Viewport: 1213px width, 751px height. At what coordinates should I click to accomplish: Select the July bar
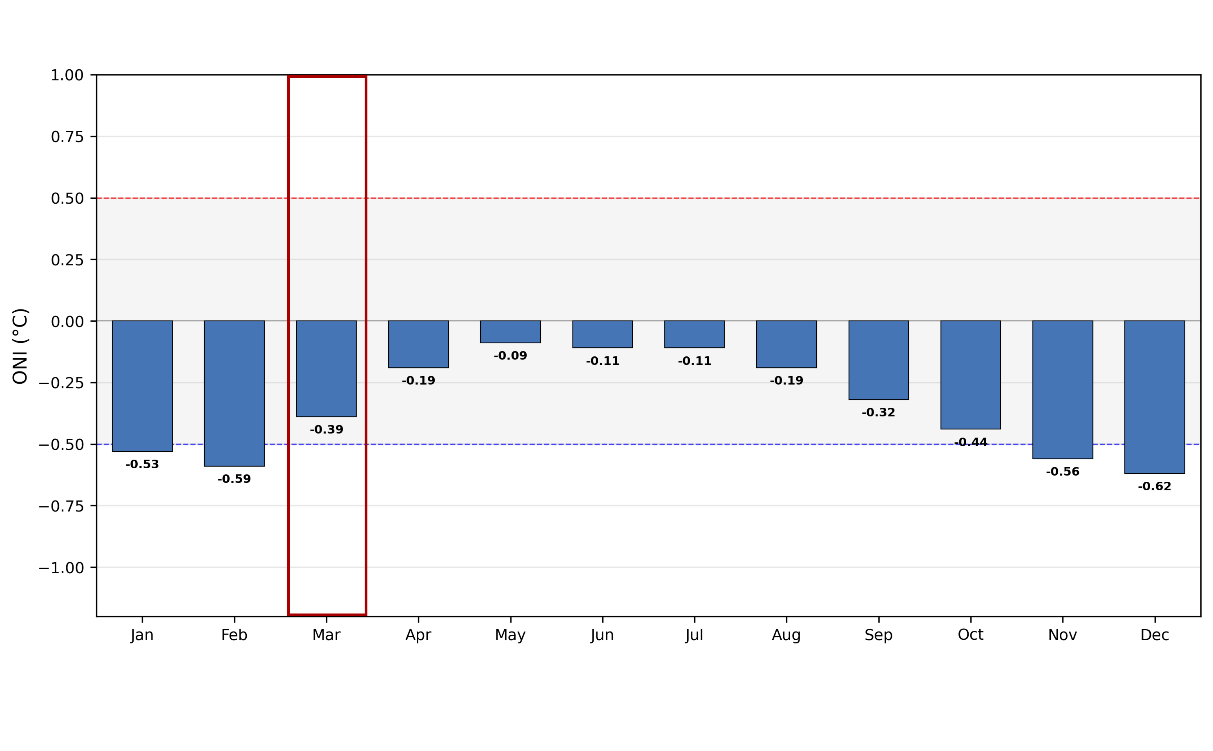click(x=694, y=334)
